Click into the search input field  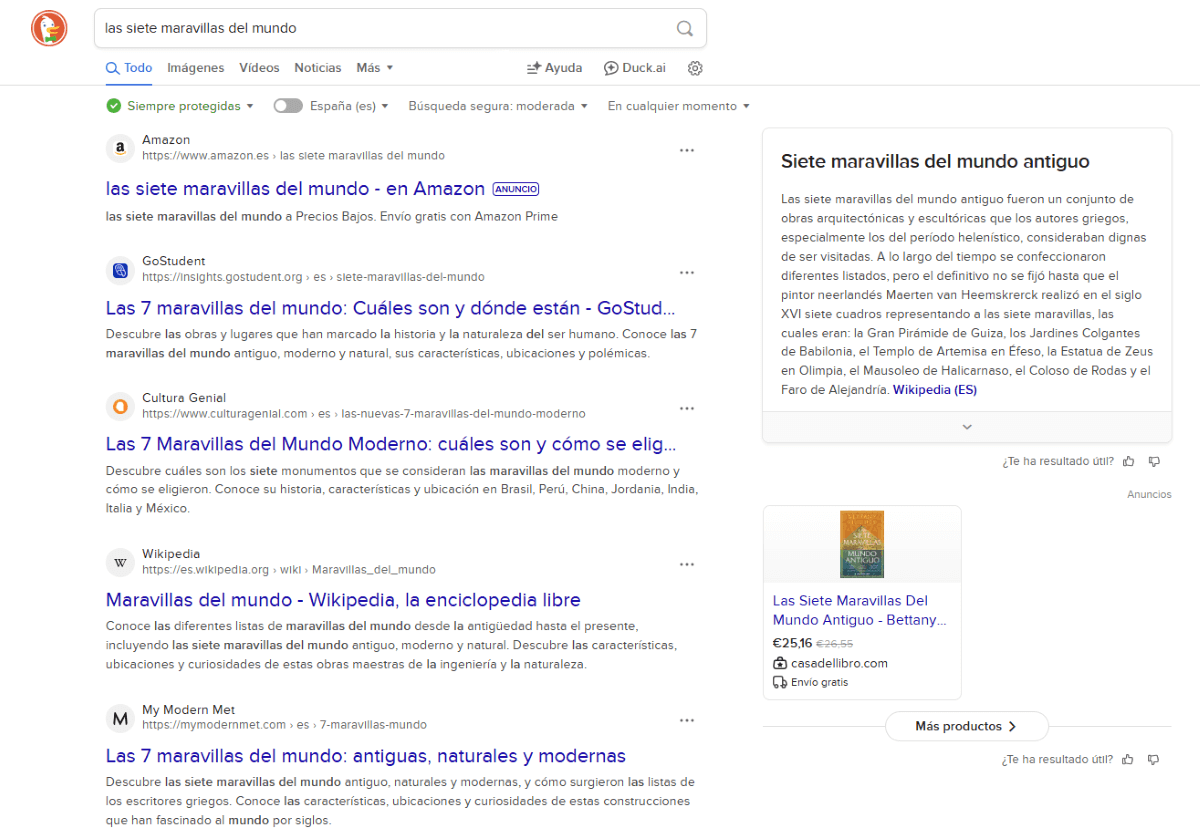pos(385,28)
